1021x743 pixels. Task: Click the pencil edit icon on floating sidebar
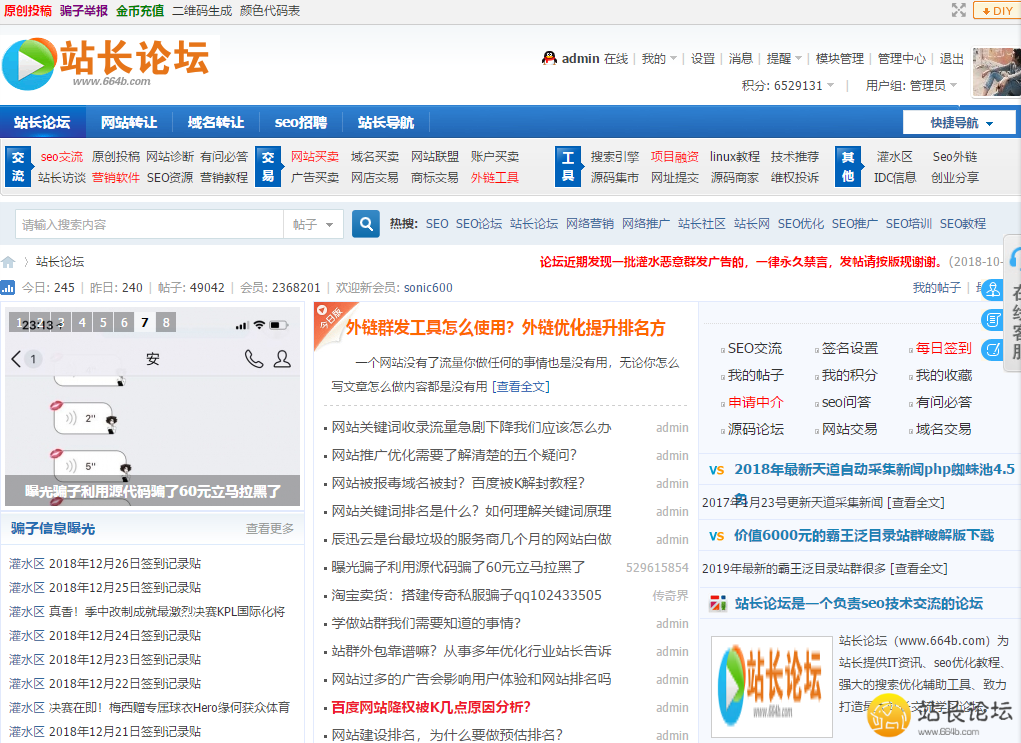coord(992,349)
